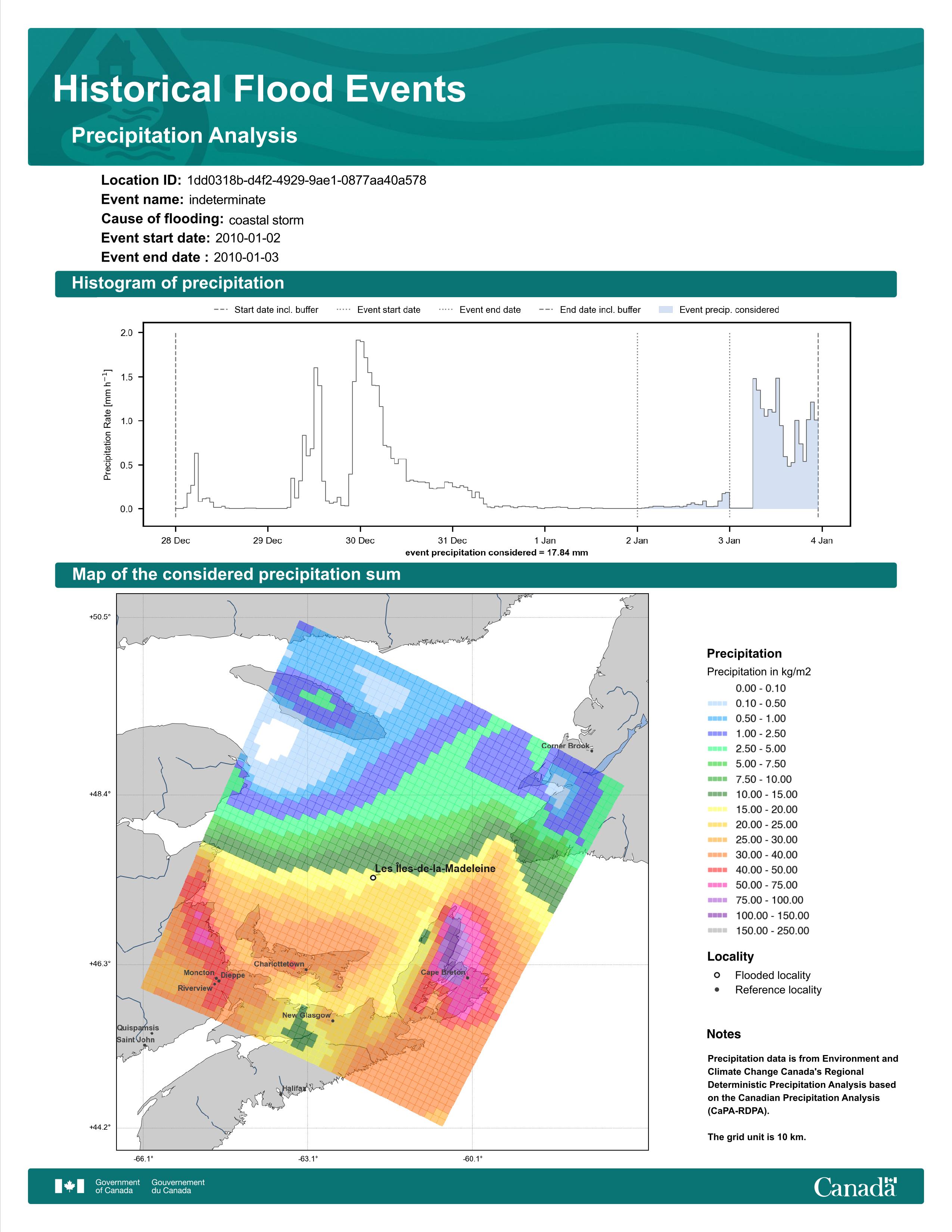The height and width of the screenshot is (1232, 952).
Task: Click the 150.00 - 250.00 grey legend swatch
Action: [x=717, y=931]
